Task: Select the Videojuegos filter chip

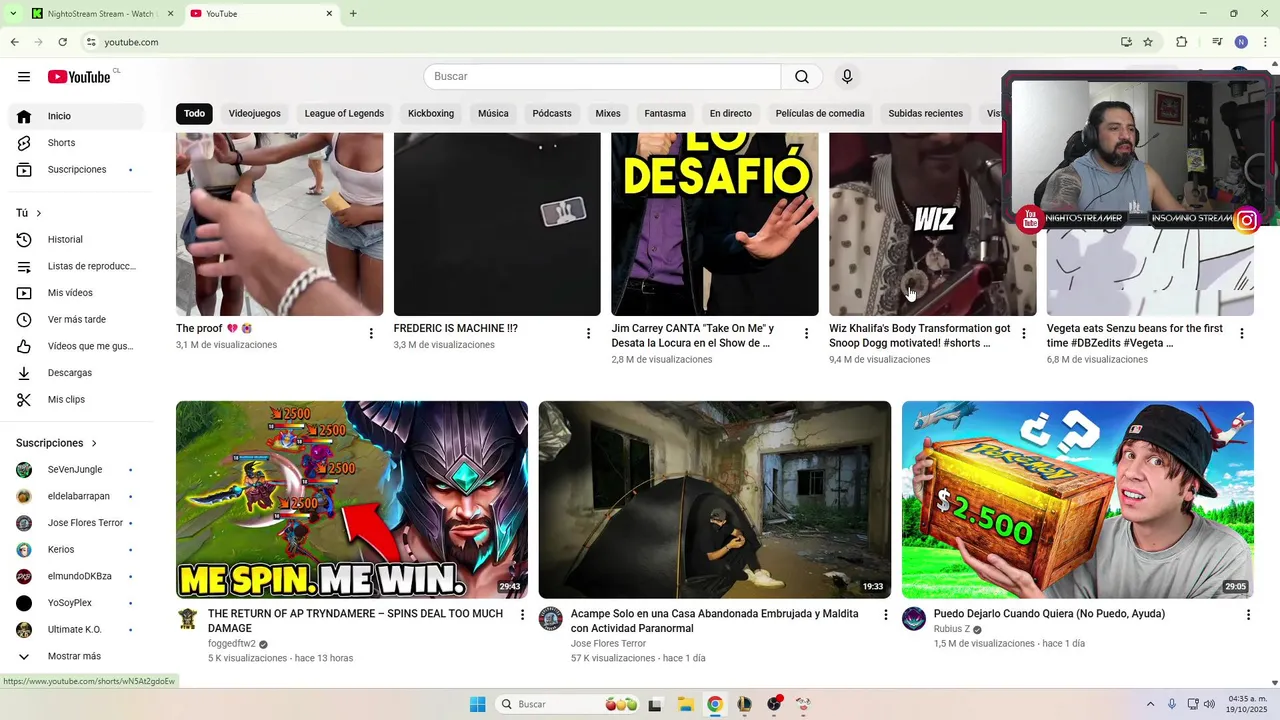Action: pos(255,114)
